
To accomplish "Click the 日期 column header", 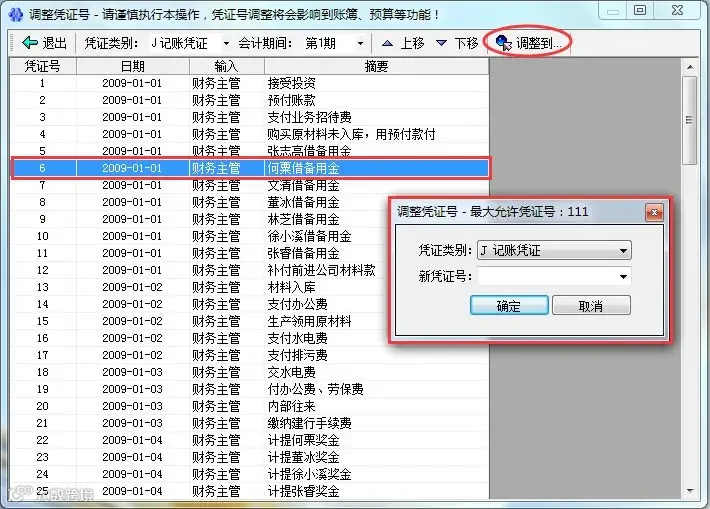I will [x=133, y=66].
